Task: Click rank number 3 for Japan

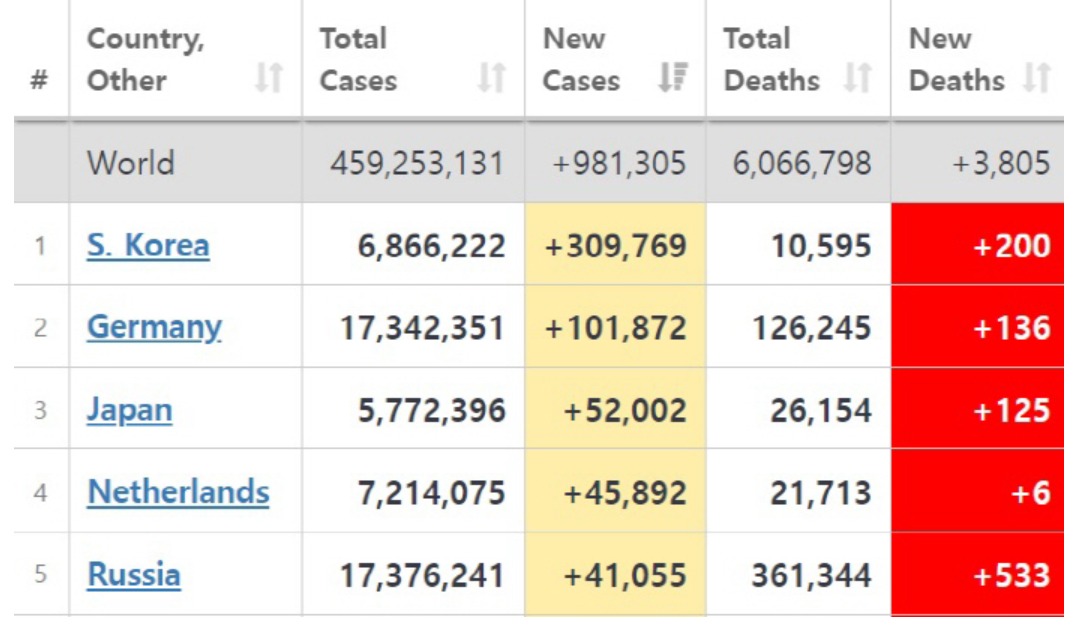Action: [40, 410]
